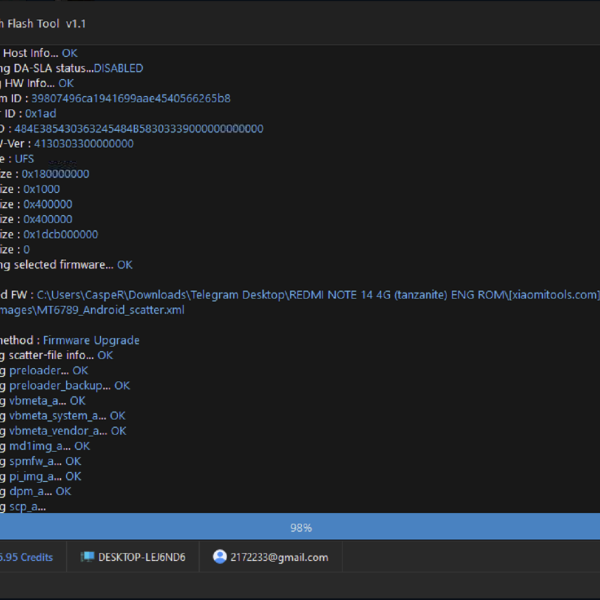
Task: Click the vbmeta_system_a log line
Action: 63,416
